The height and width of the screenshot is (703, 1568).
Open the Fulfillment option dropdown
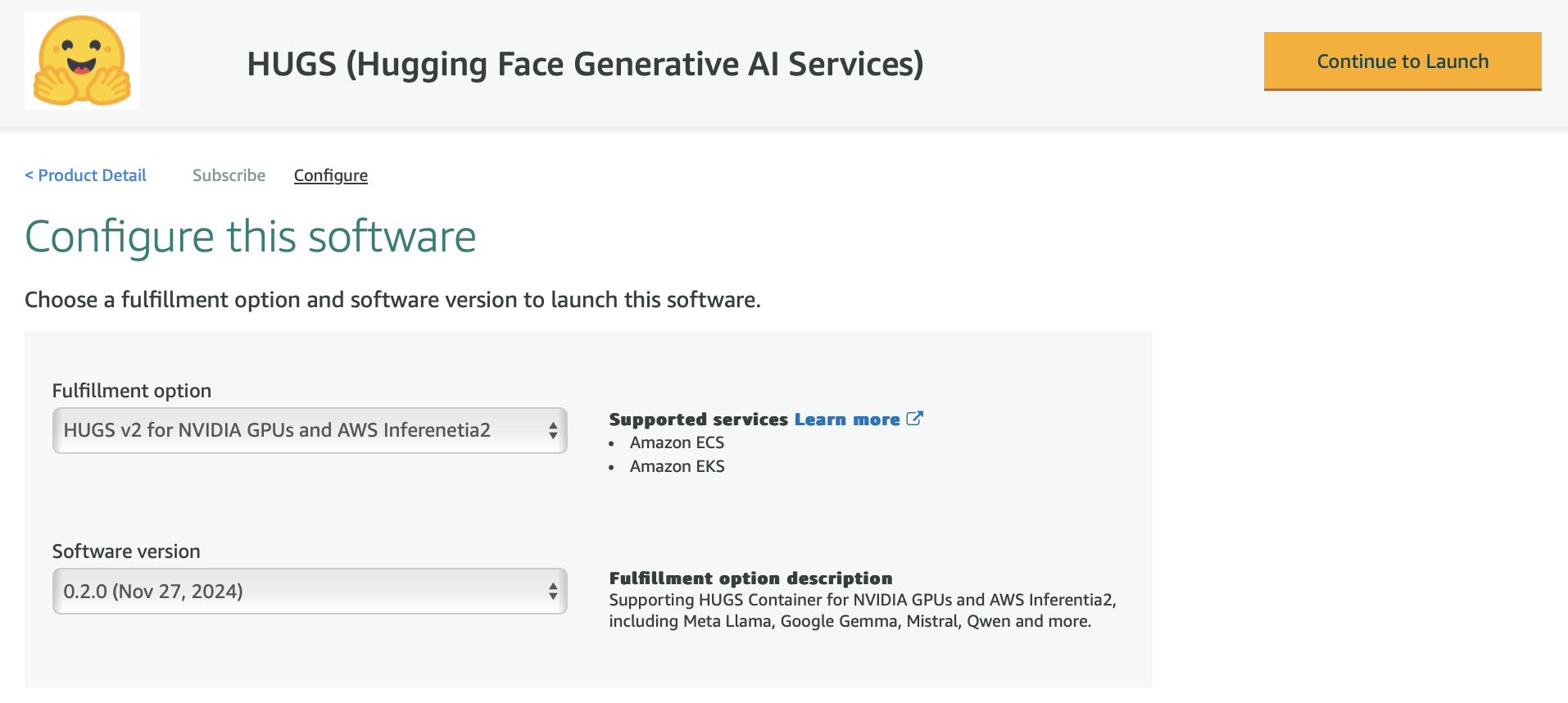(x=309, y=430)
